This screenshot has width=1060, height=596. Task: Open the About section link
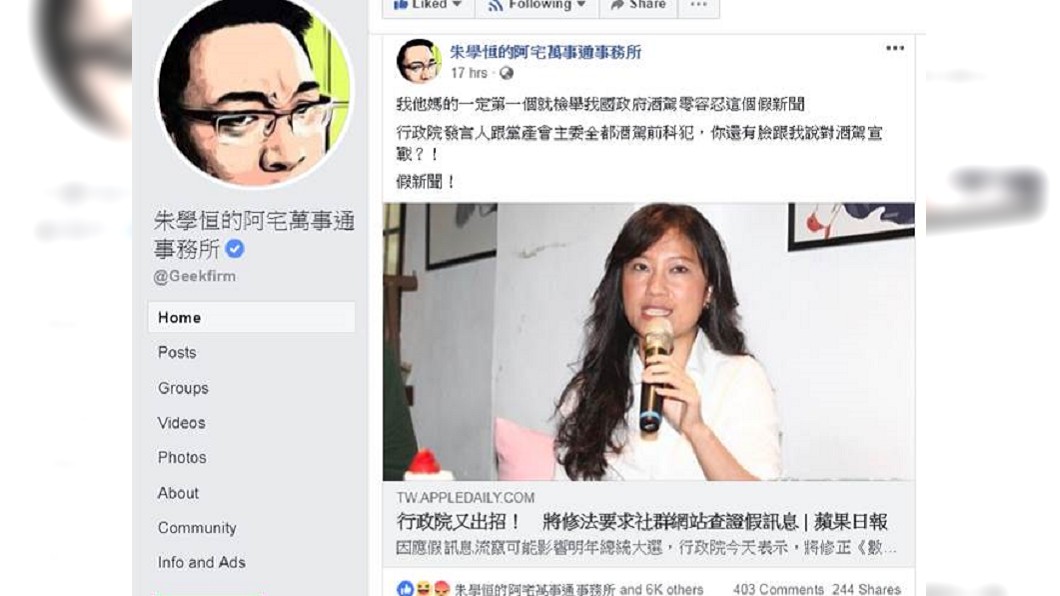[x=178, y=493]
